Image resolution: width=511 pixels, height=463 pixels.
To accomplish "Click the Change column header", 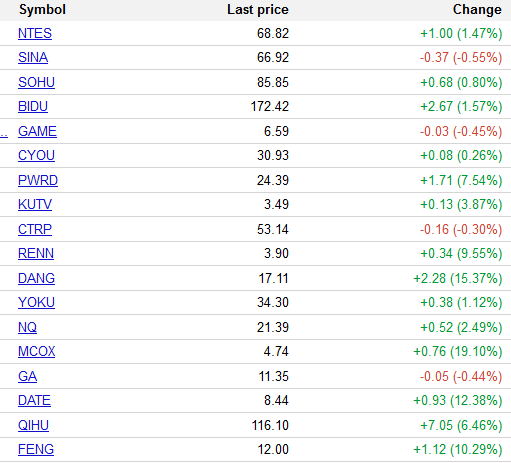I will (x=477, y=10).
